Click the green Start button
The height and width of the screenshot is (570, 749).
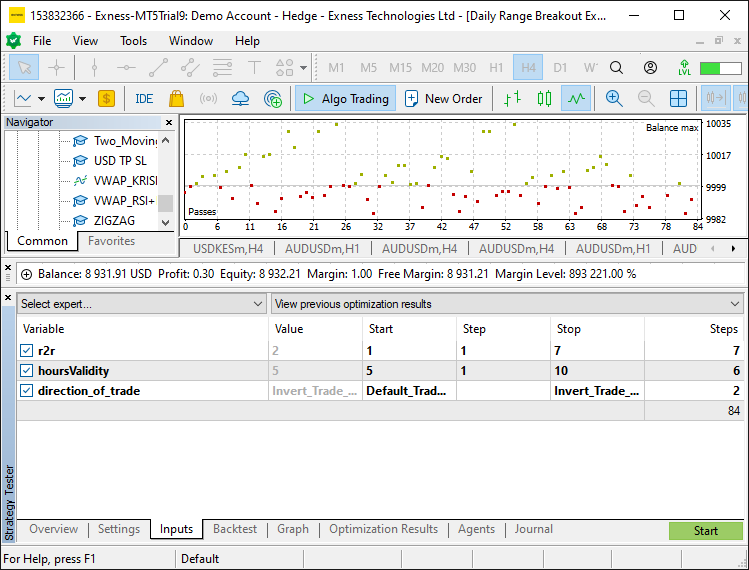point(706,531)
